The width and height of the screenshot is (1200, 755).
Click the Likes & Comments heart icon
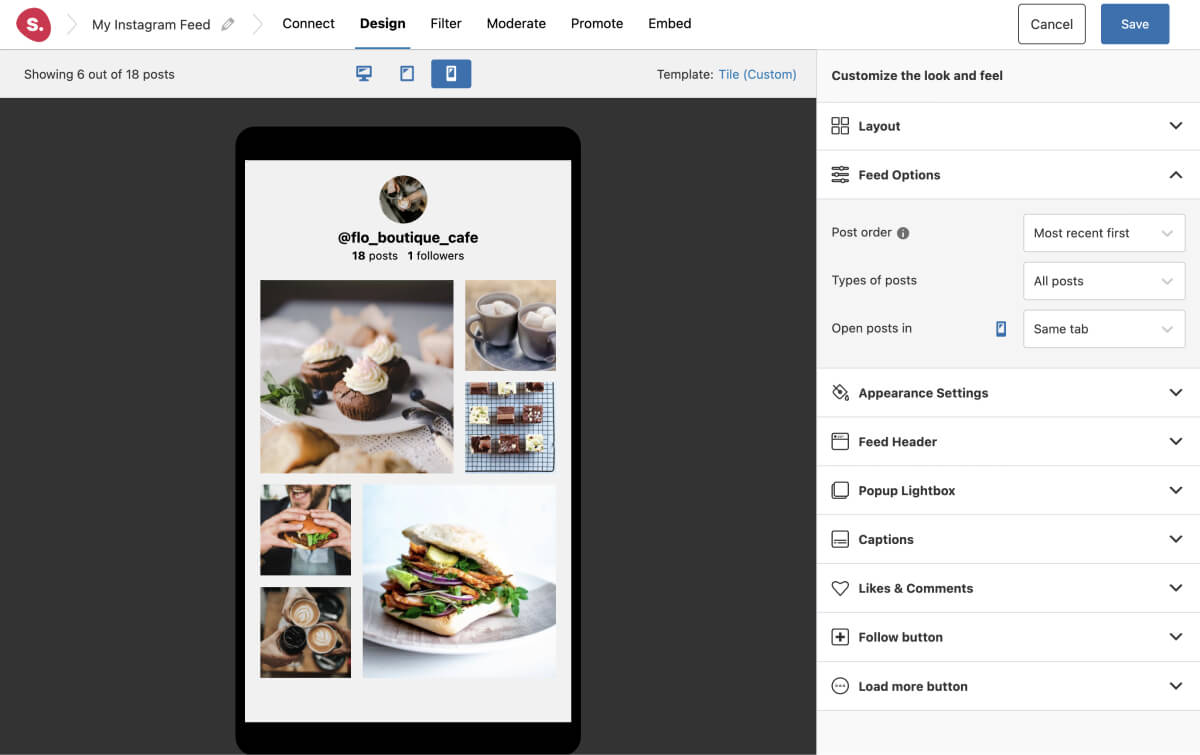click(840, 589)
